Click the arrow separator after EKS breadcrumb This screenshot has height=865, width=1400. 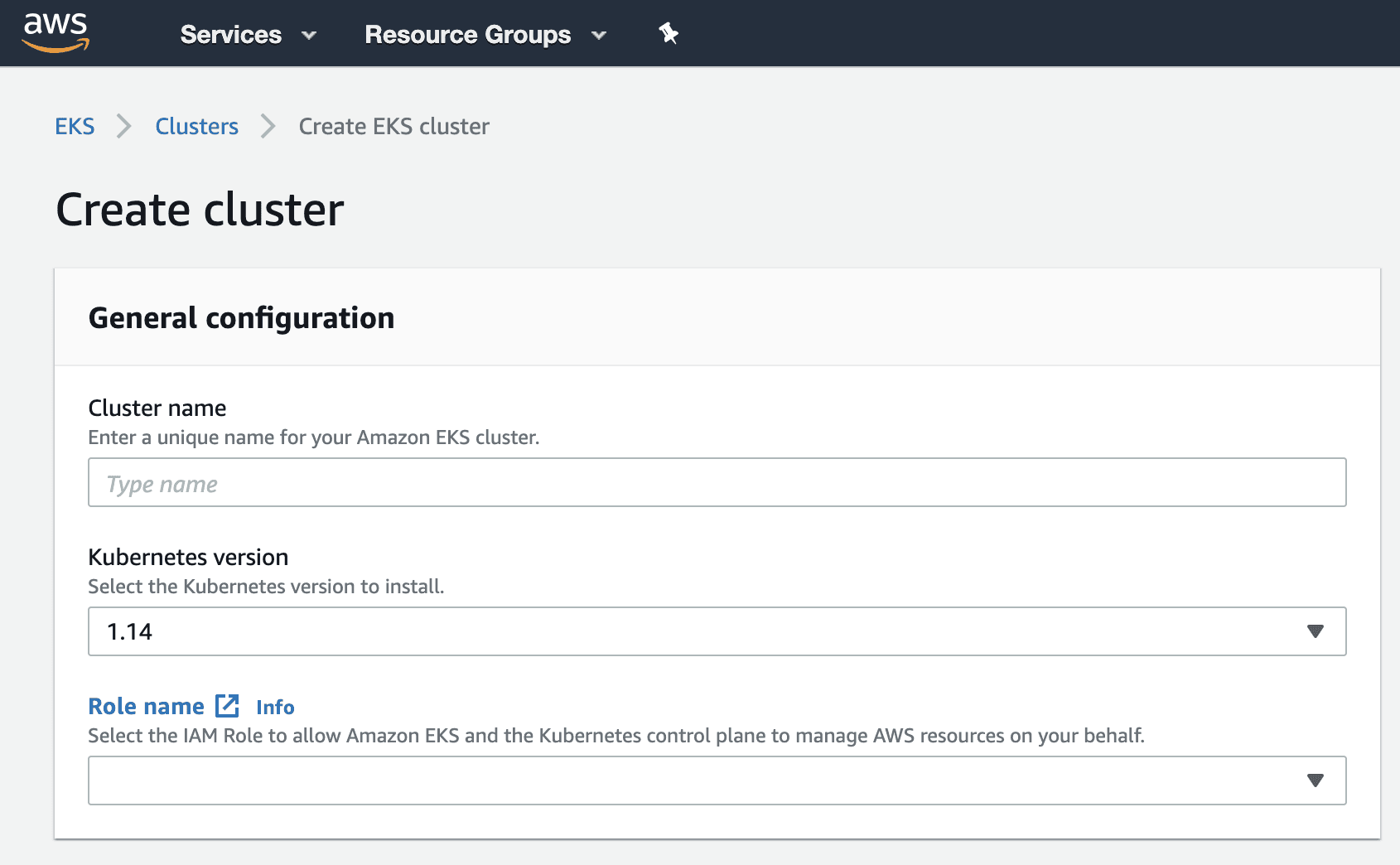click(x=124, y=126)
